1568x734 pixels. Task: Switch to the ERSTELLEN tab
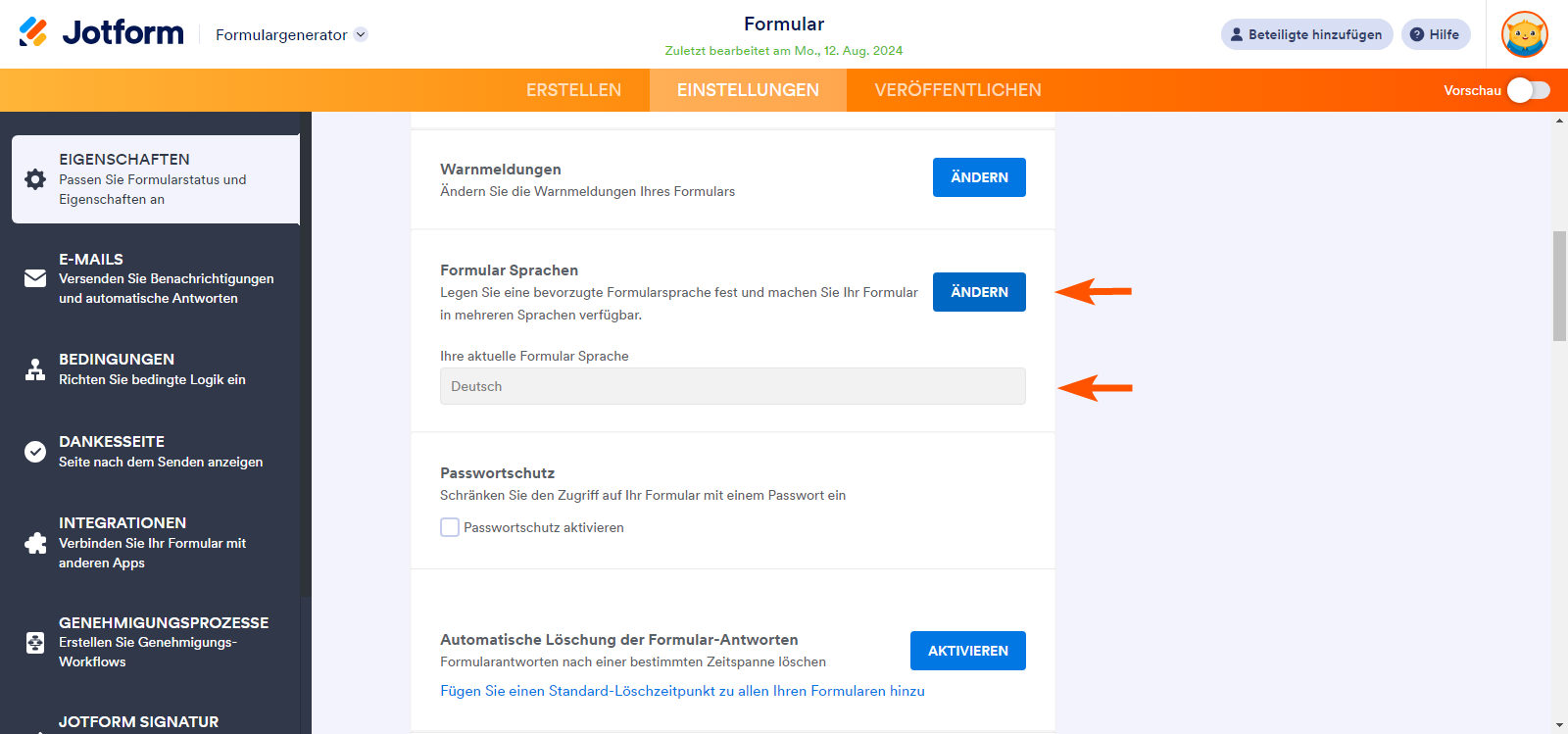[x=573, y=90]
